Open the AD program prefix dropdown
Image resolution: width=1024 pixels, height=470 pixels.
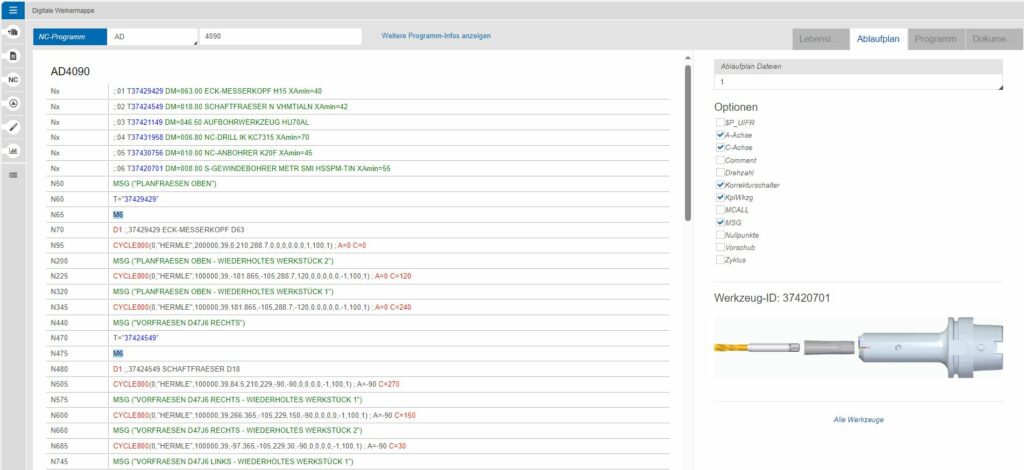152,37
